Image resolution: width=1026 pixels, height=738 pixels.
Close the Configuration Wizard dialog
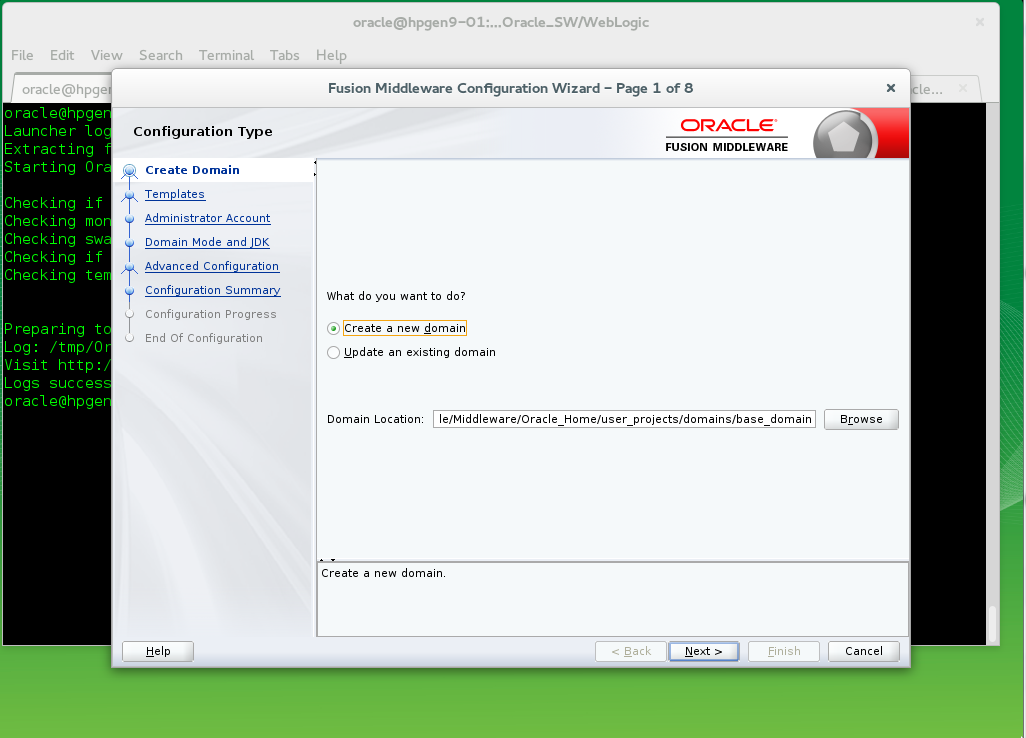[890, 88]
